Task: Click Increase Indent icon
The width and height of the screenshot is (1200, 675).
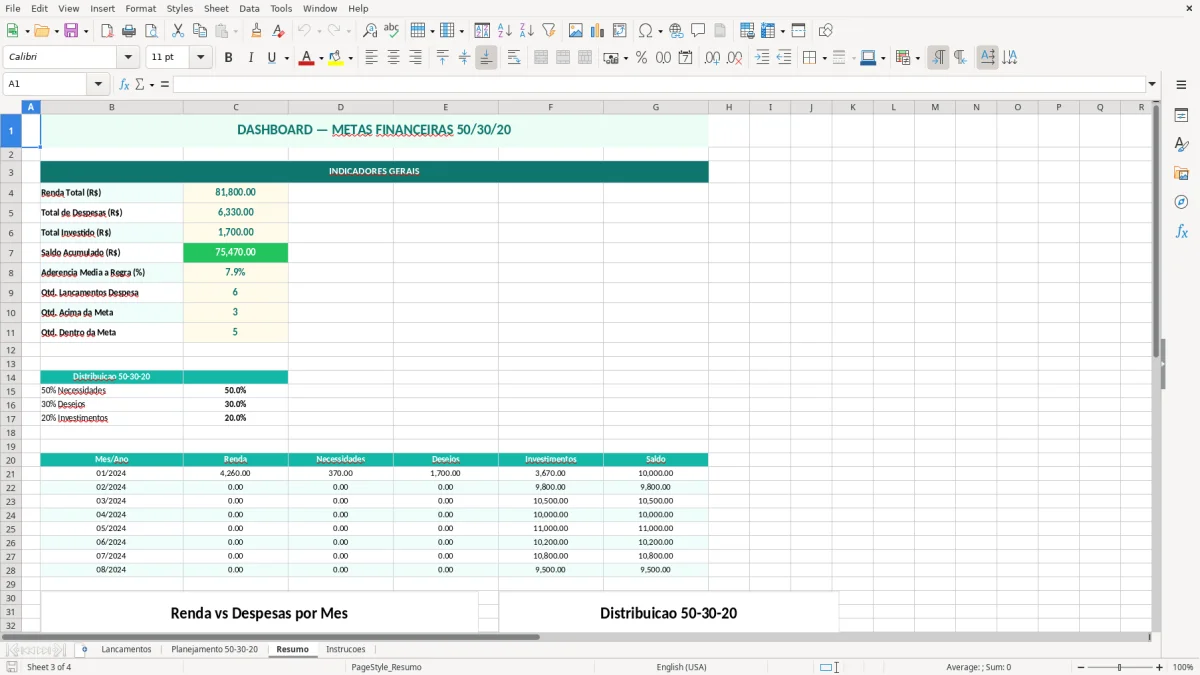Action: [x=762, y=58]
